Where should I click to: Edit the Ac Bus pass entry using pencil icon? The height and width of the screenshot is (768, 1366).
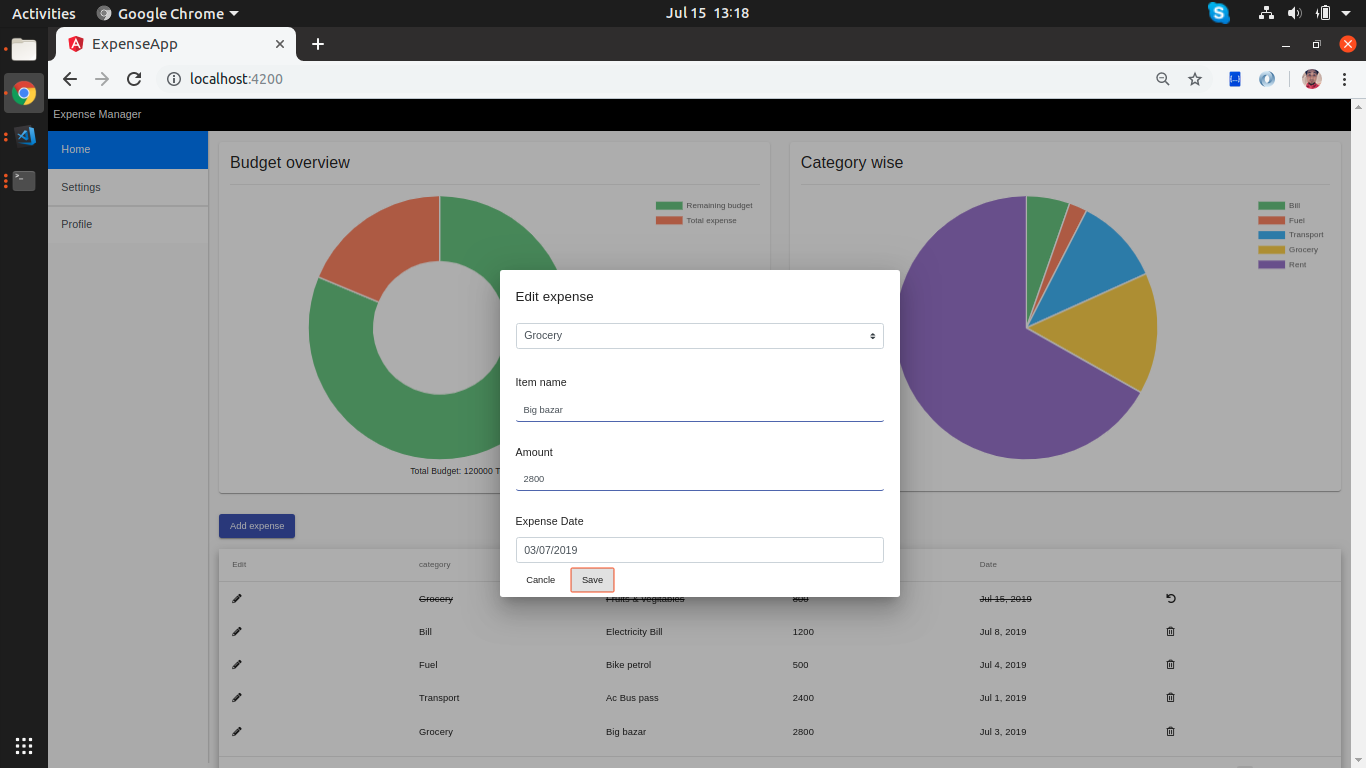pos(237,697)
